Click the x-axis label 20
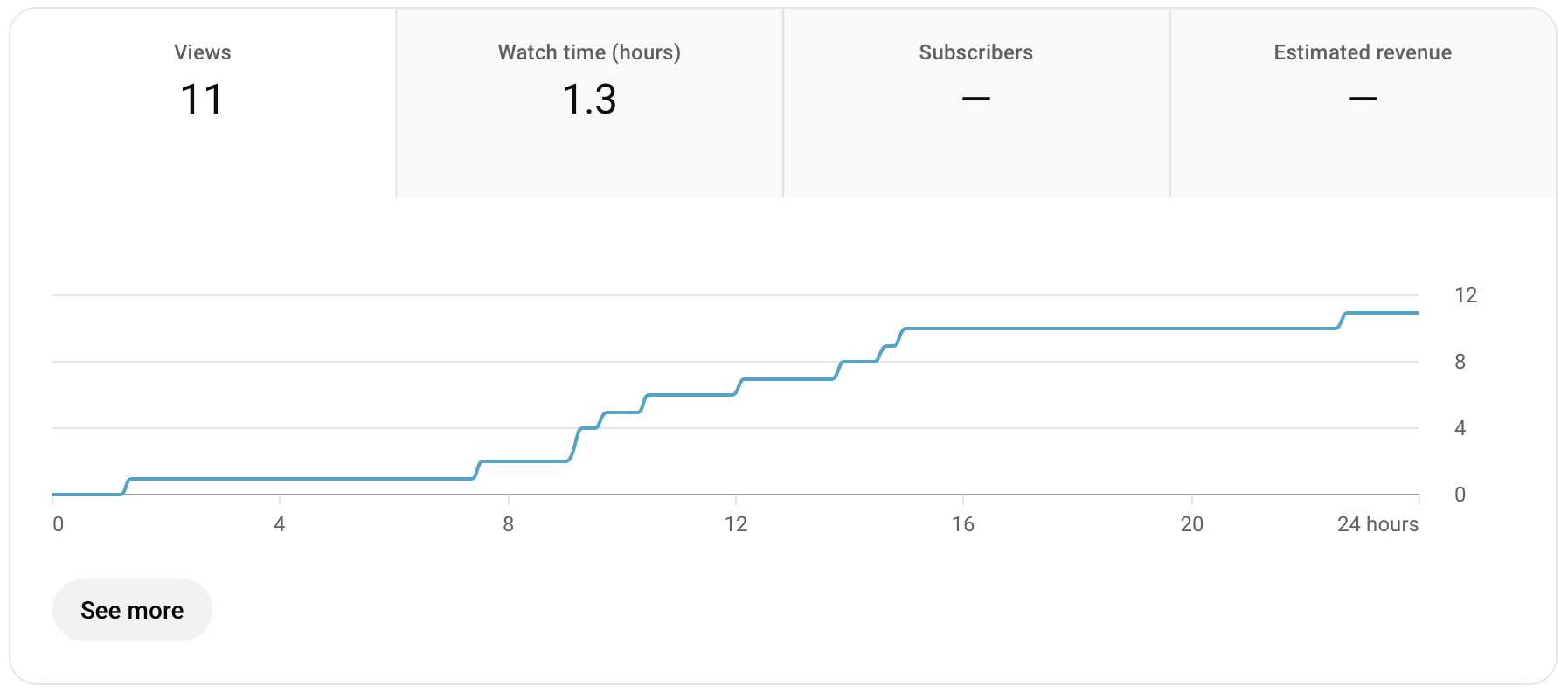The height and width of the screenshot is (699, 1568). [x=1191, y=524]
